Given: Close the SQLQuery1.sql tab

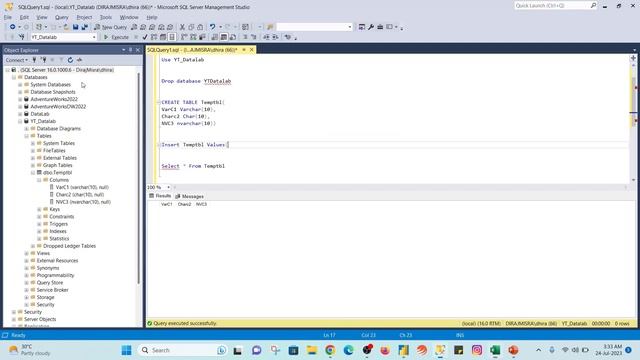Looking at the screenshot, I should pyautogui.click(x=251, y=50).
